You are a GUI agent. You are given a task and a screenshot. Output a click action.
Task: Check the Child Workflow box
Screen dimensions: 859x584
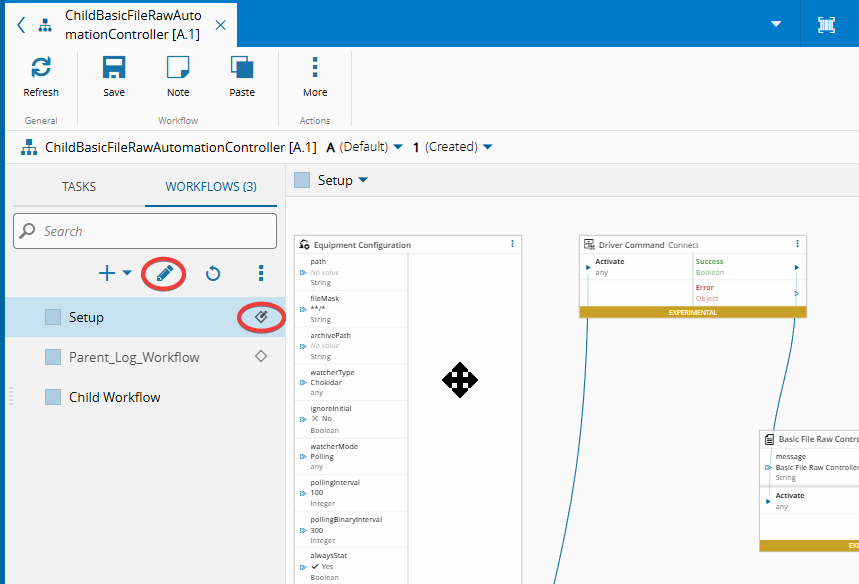tap(53, 397)
